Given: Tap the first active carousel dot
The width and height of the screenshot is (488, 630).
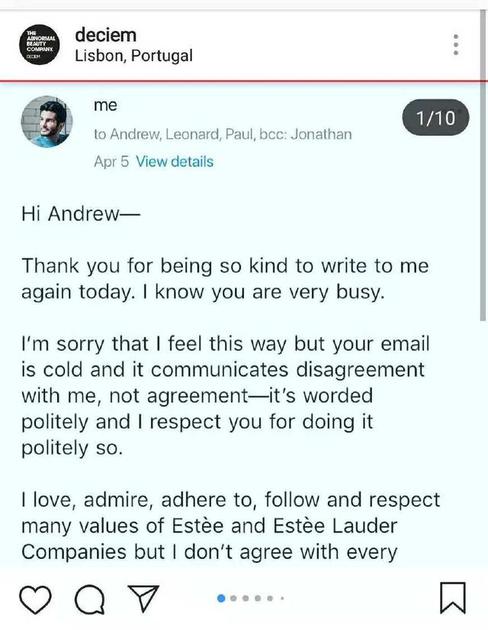Looking at the screenshot, I should click(221, 598).
